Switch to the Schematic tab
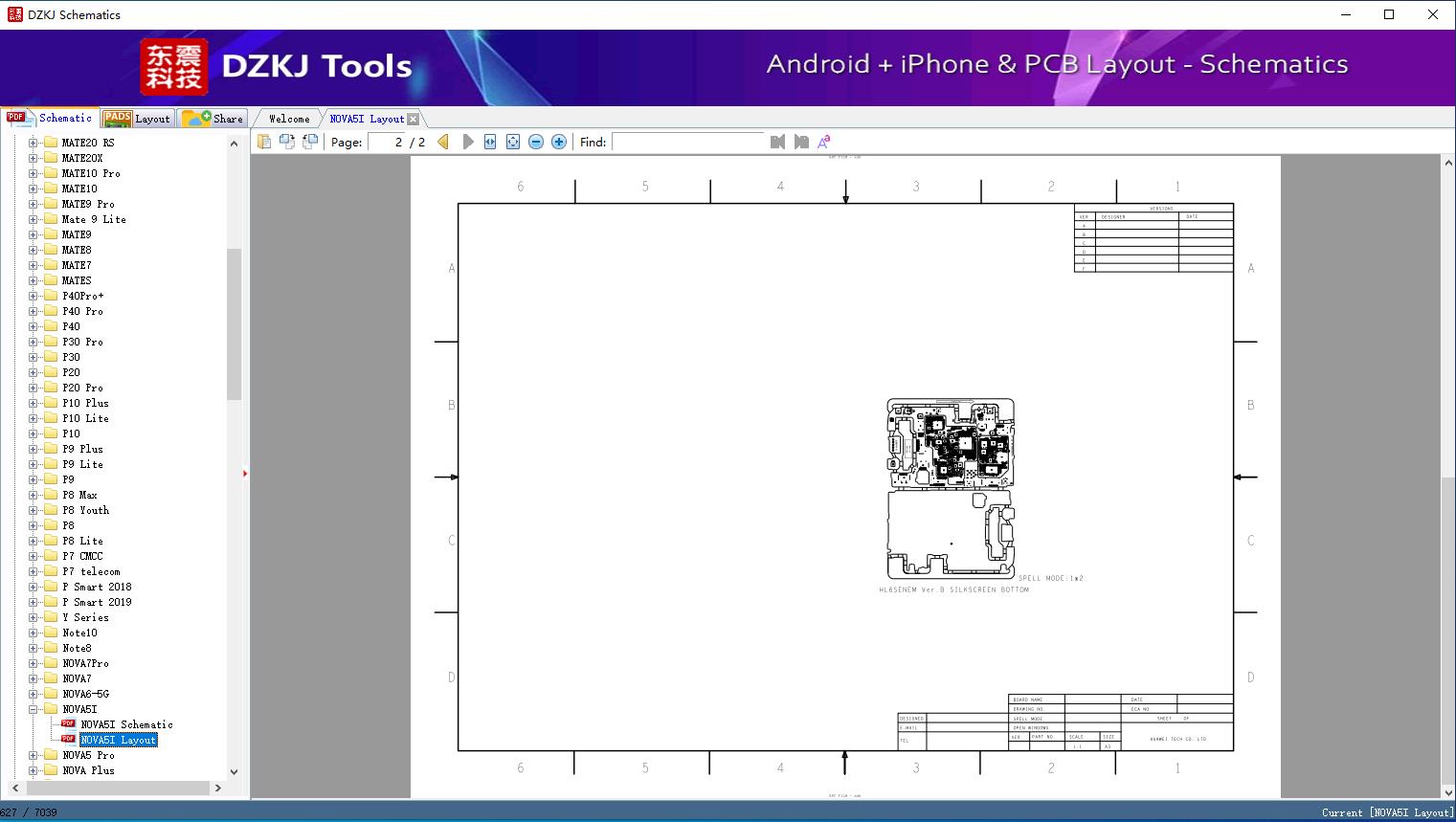 tap(50, 118)
